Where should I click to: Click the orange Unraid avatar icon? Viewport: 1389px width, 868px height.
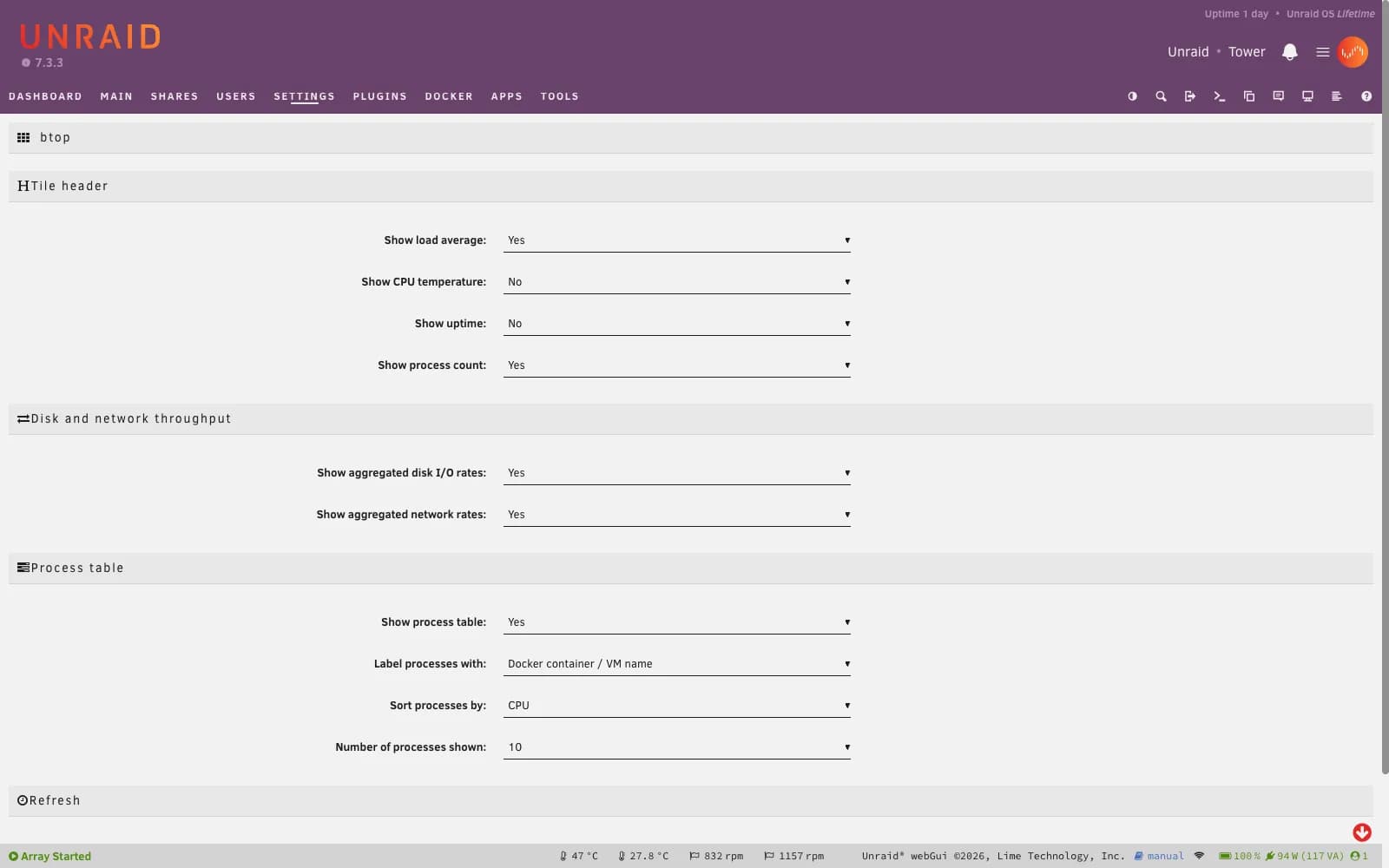(1353, 52)
